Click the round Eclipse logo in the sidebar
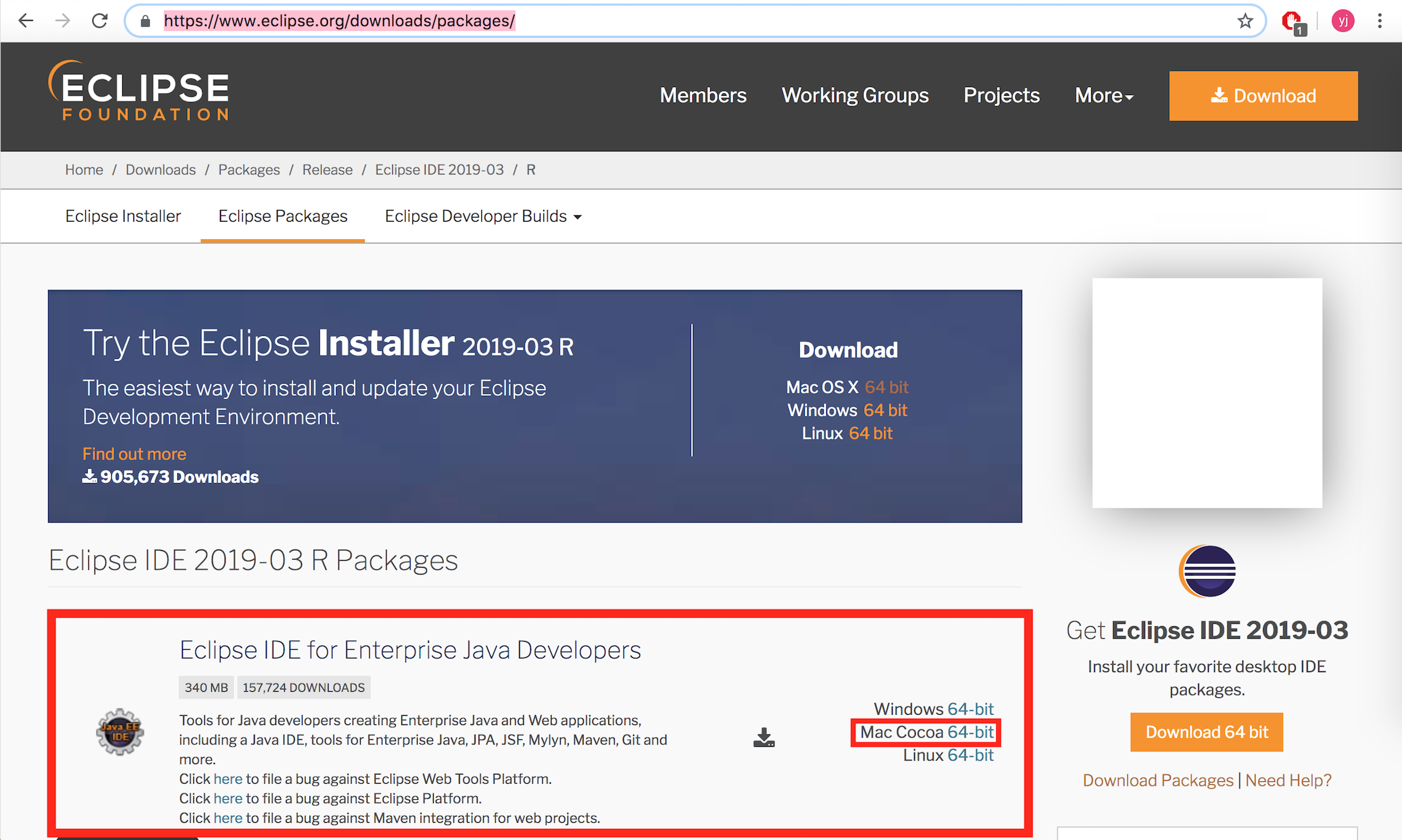 (x=1207, y=571)
